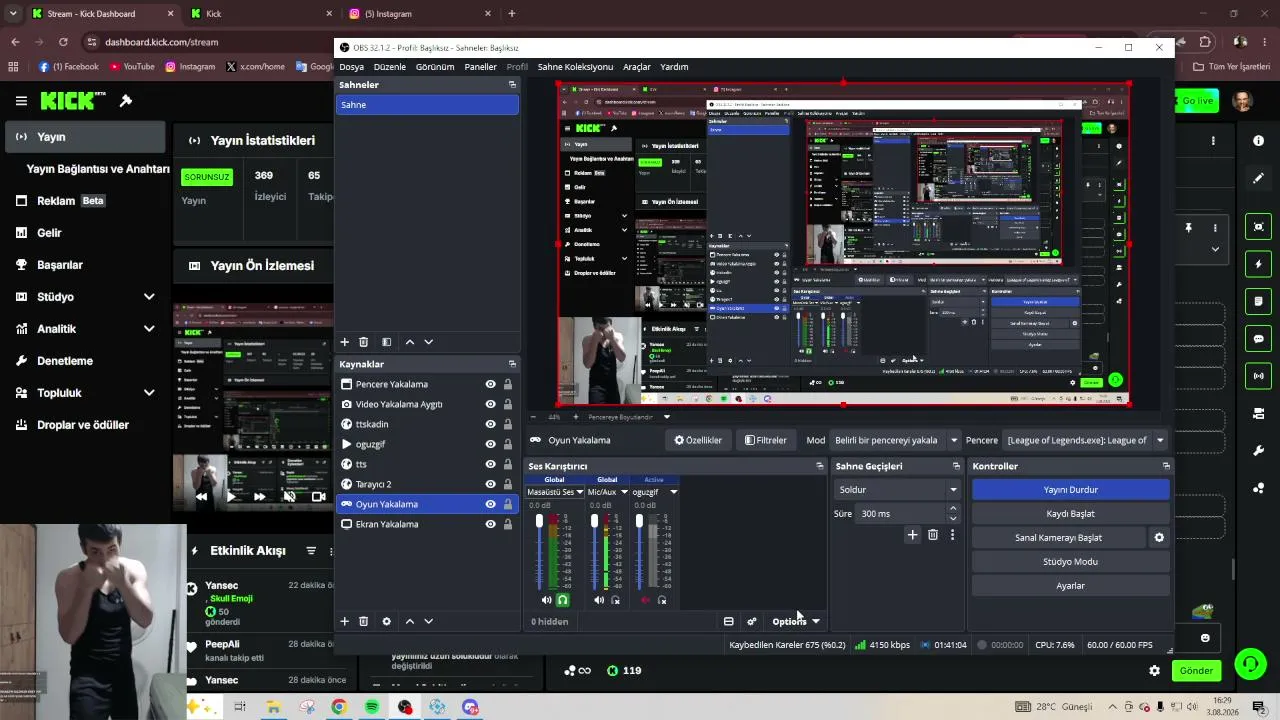Viewport: 1280px width, 720px height.
Task: Remove selected source with Kaynaklar trash icon
Action: pos(364,621)
